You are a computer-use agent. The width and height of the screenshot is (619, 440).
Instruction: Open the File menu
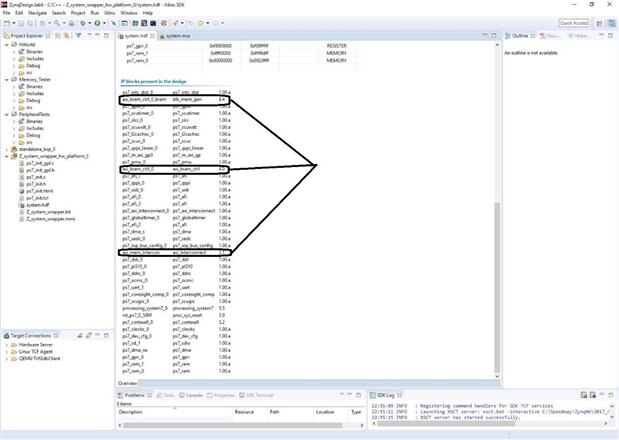tap(6, 13)
